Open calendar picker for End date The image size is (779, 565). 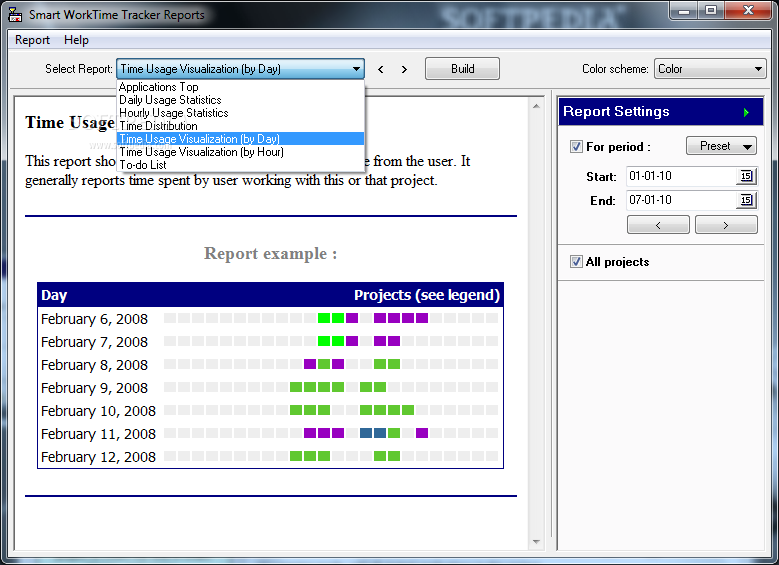(x=746, y=200)
